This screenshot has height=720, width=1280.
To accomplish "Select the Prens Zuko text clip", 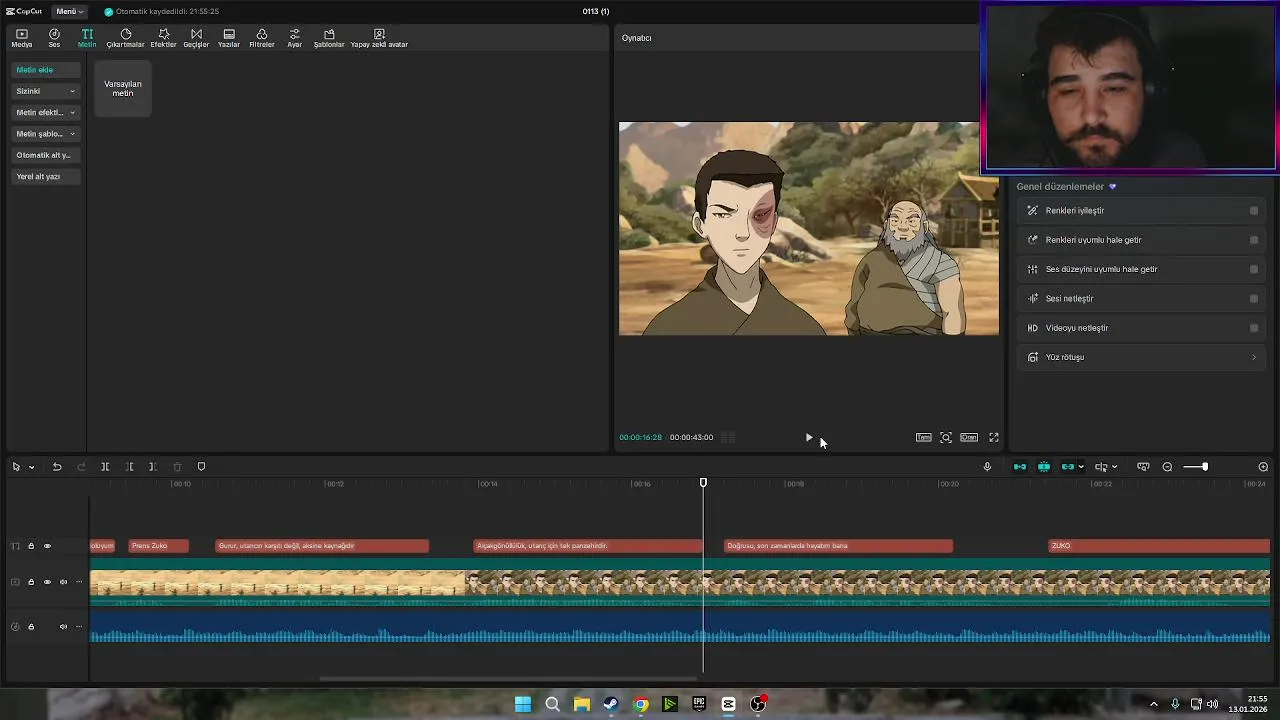I will tap(158, 546).
